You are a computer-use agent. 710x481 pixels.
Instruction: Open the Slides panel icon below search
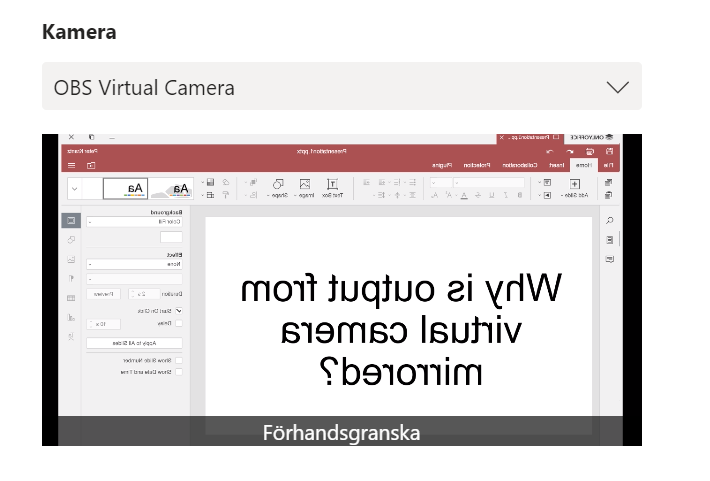[x=609, y=240]
